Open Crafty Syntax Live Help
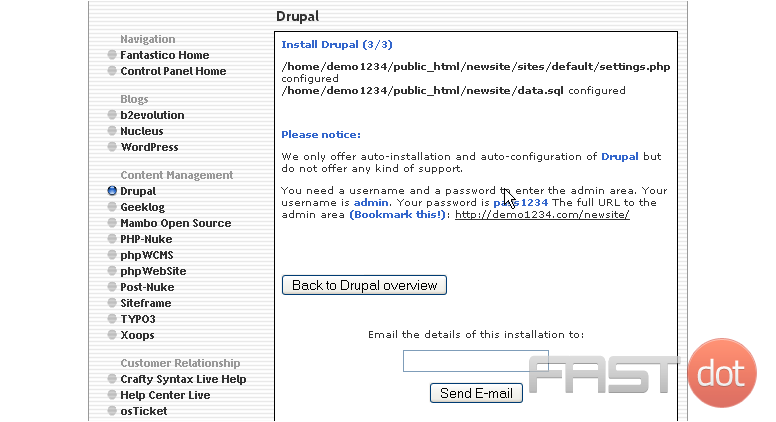 (183, 379)
